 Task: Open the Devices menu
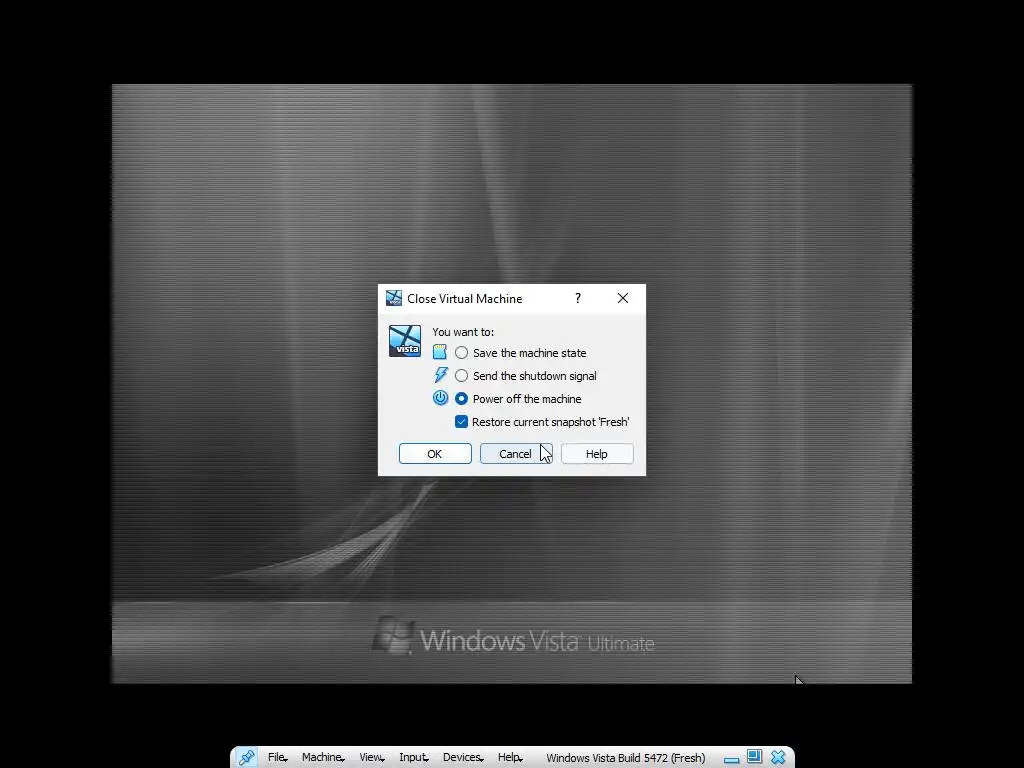point(463,758)
